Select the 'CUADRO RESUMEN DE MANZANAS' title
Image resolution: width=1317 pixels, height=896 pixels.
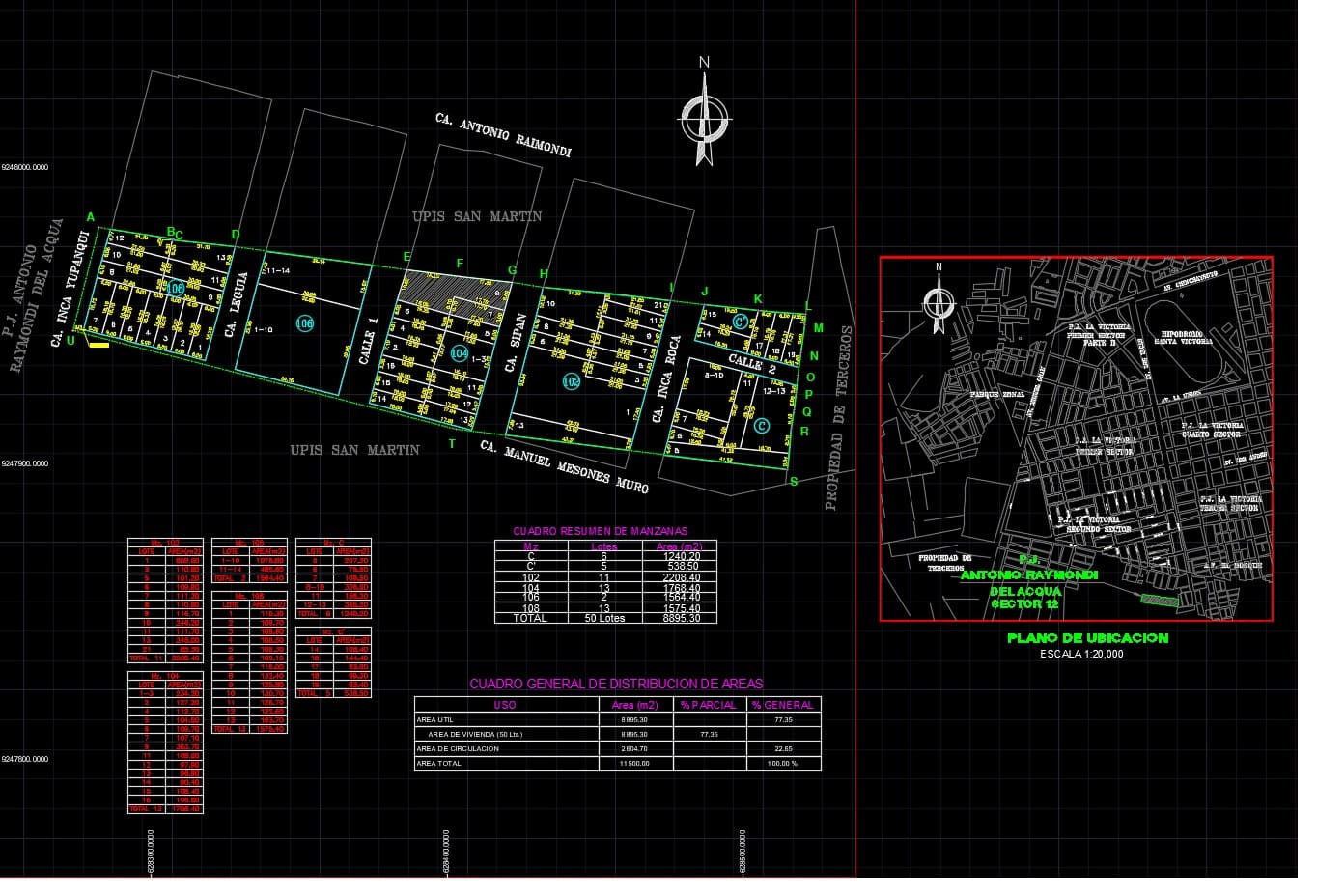point(601,531)
